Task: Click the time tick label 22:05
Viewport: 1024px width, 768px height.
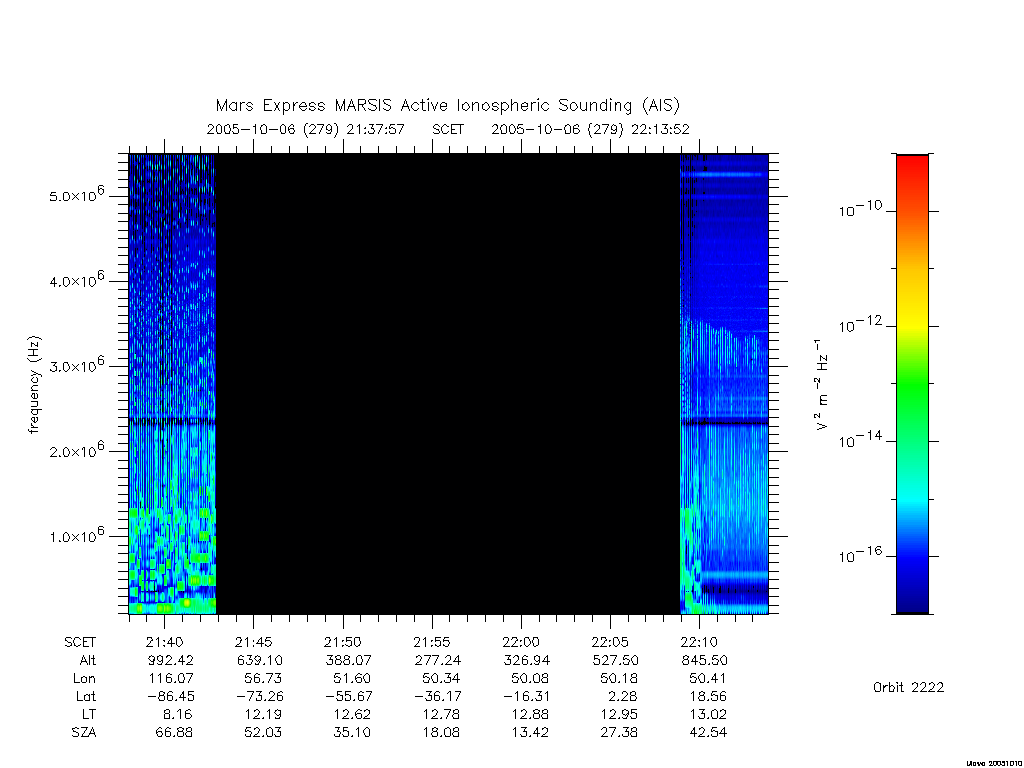Action: point(610,643)
